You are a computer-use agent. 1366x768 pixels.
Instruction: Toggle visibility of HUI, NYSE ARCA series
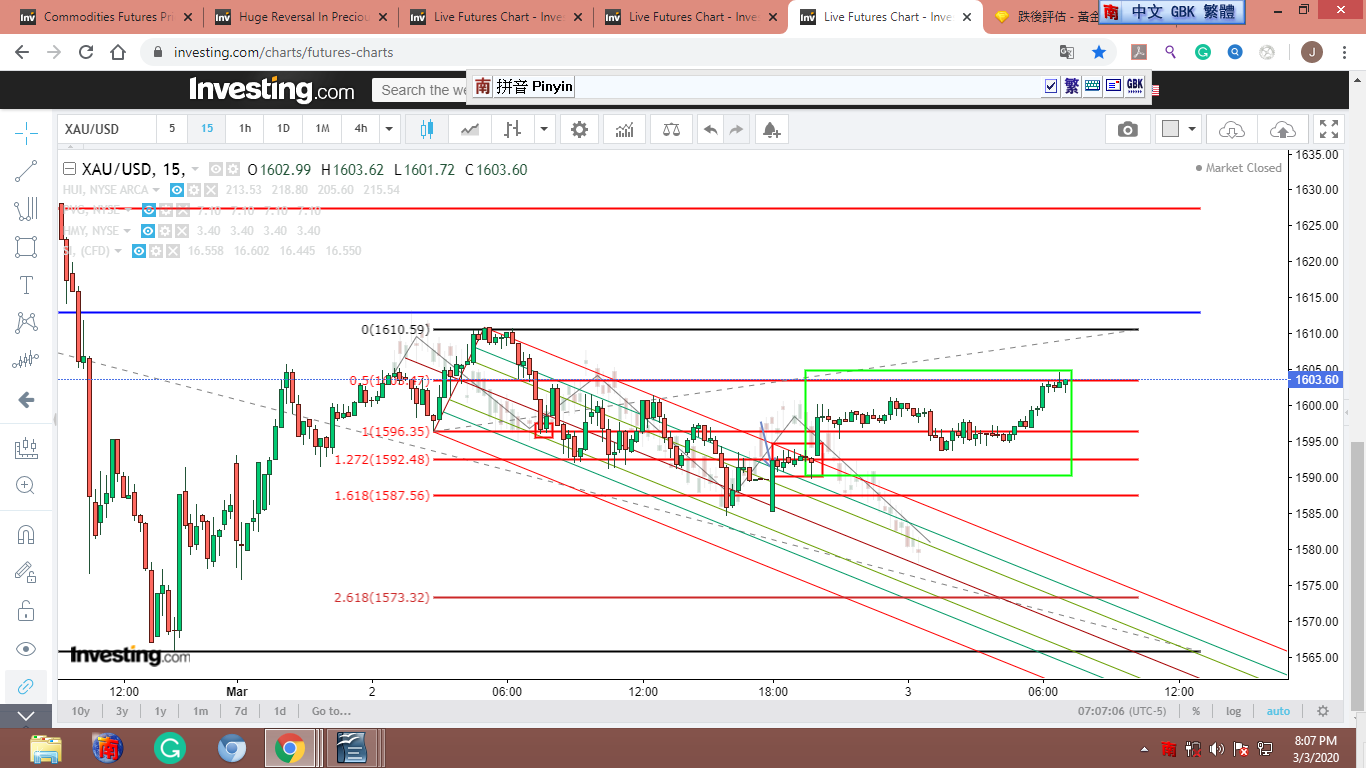pos(176,190)
